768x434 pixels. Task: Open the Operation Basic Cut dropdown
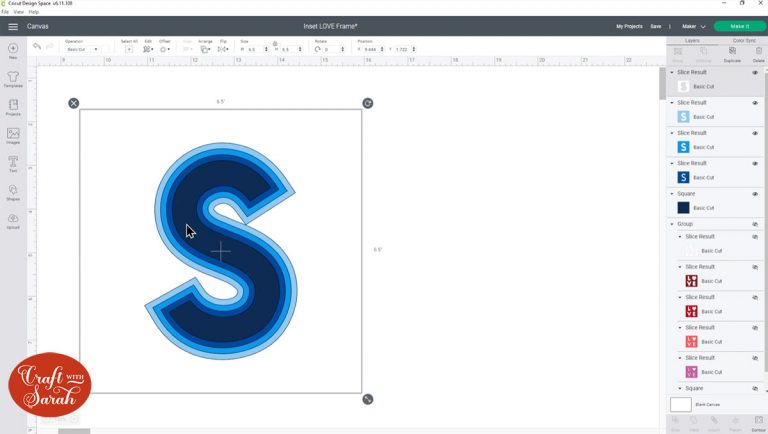click(x=82, y=49)
